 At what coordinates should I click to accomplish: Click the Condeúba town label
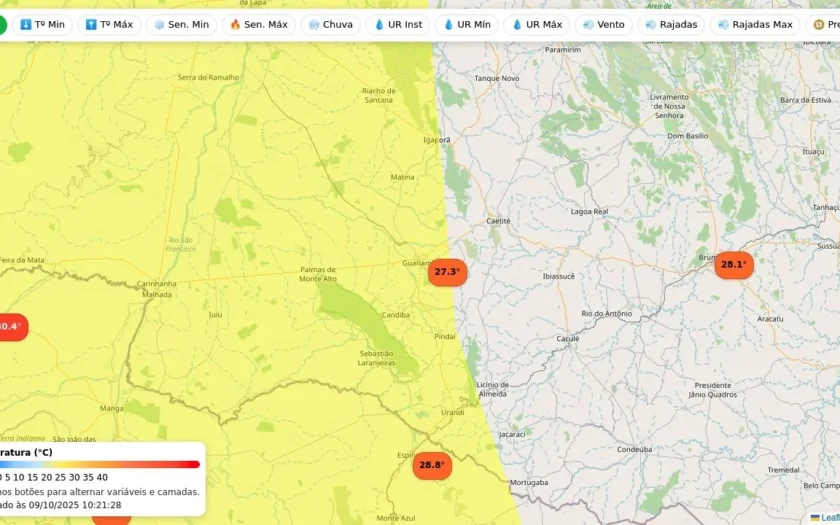coord(634,449)
